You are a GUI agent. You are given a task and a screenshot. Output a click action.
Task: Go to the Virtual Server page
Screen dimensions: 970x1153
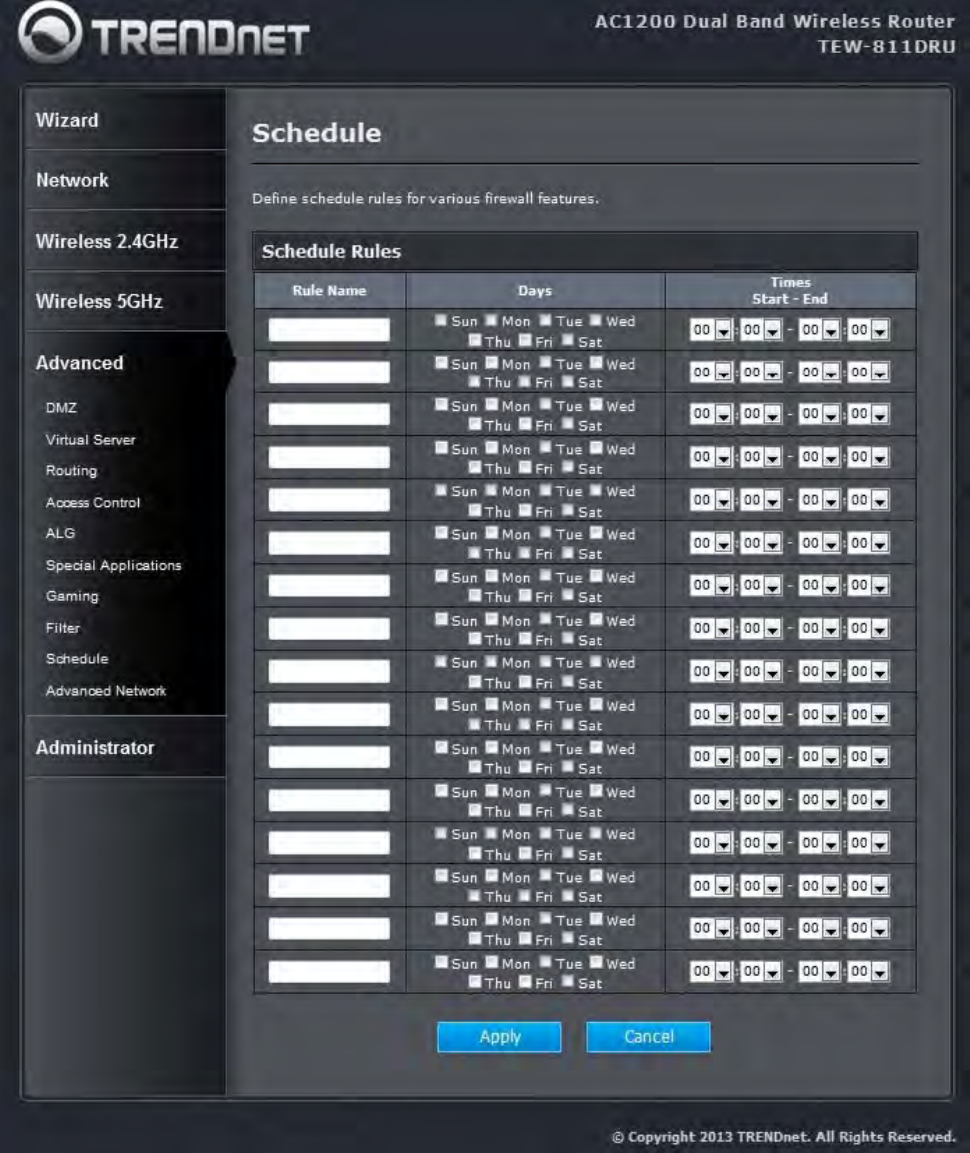[x=90, y=440]
